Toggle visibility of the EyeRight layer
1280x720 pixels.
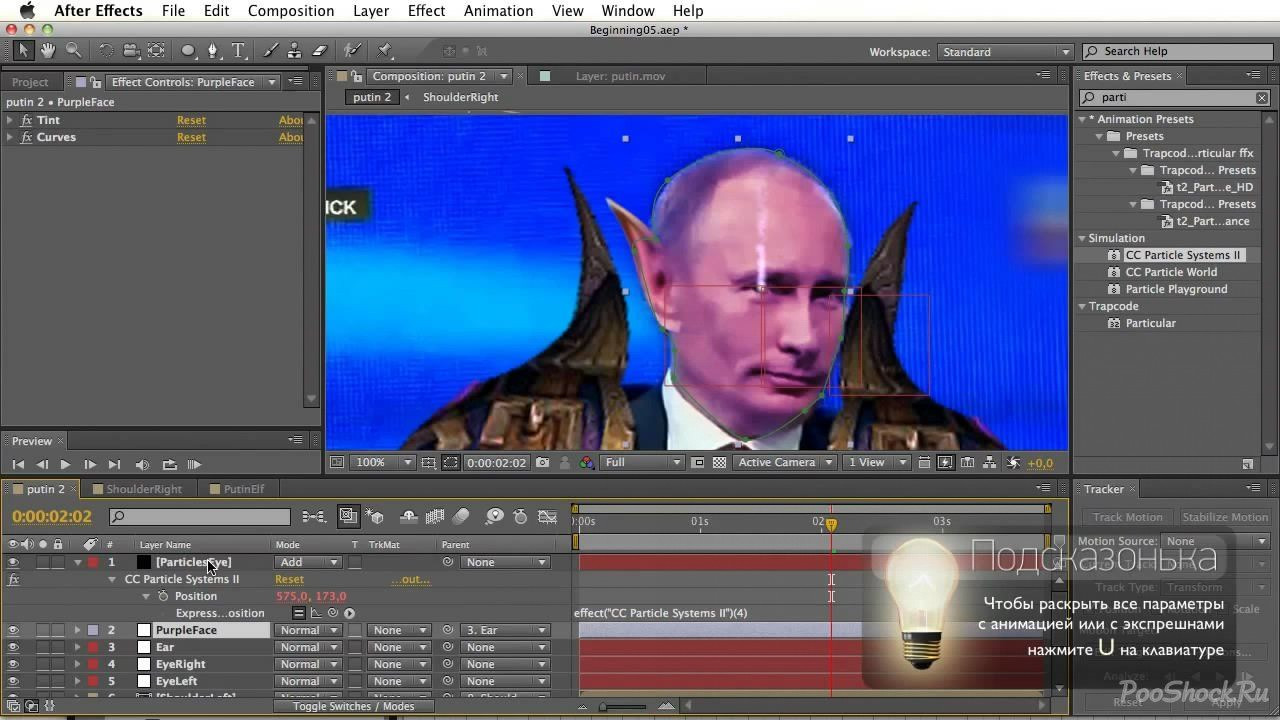(x=10, y=664)
